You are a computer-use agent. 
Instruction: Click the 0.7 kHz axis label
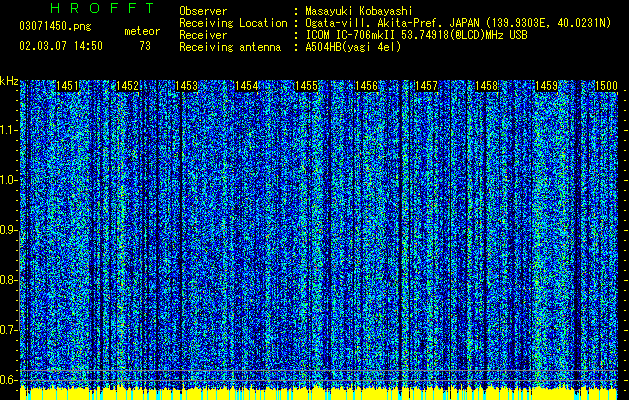(8, 330)
